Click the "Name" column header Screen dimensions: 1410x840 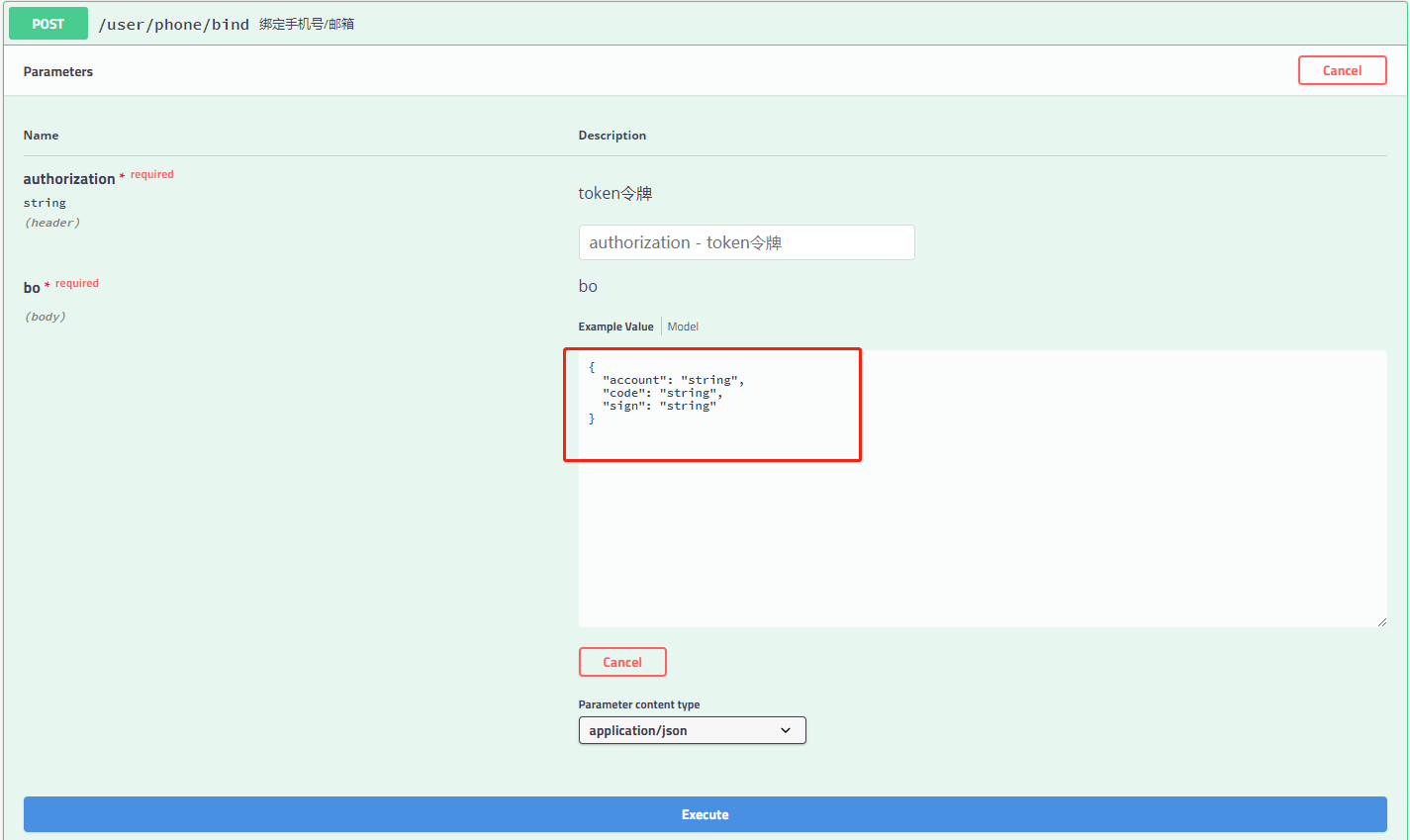[41, 136]
